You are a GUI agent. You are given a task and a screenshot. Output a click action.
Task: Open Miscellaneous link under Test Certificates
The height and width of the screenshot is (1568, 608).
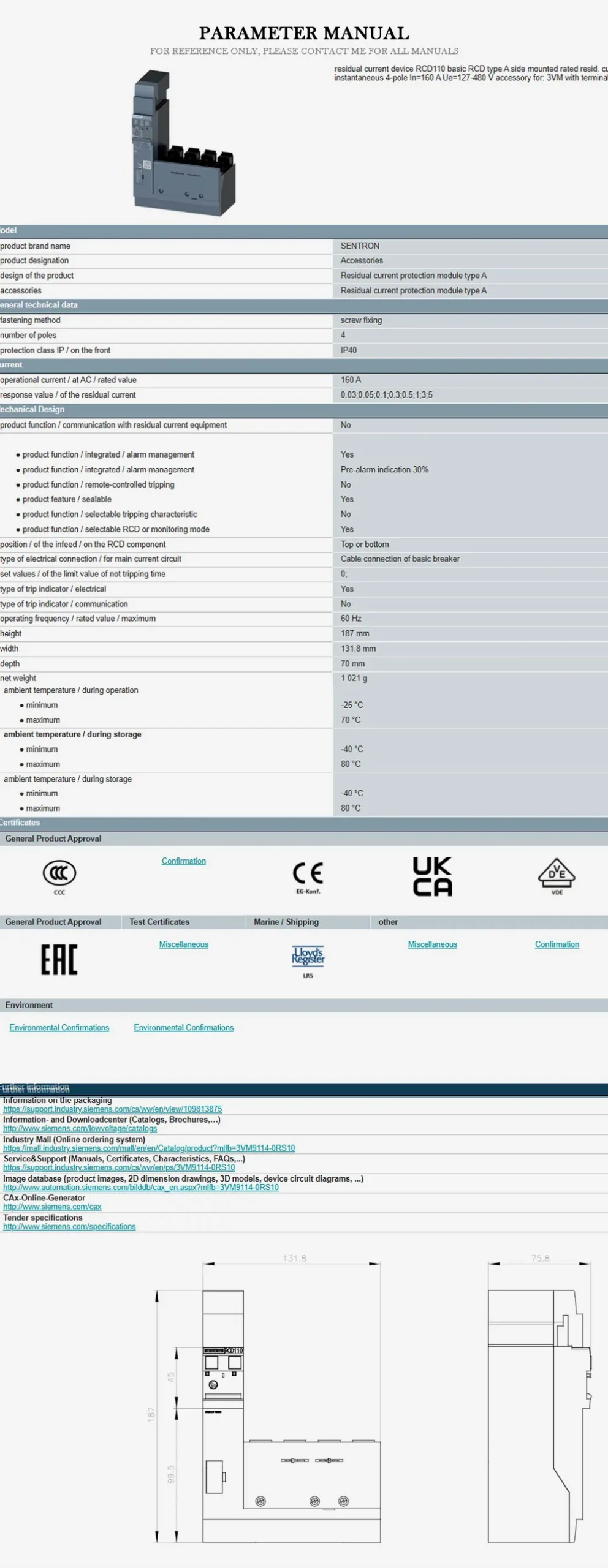pos(184,944)
